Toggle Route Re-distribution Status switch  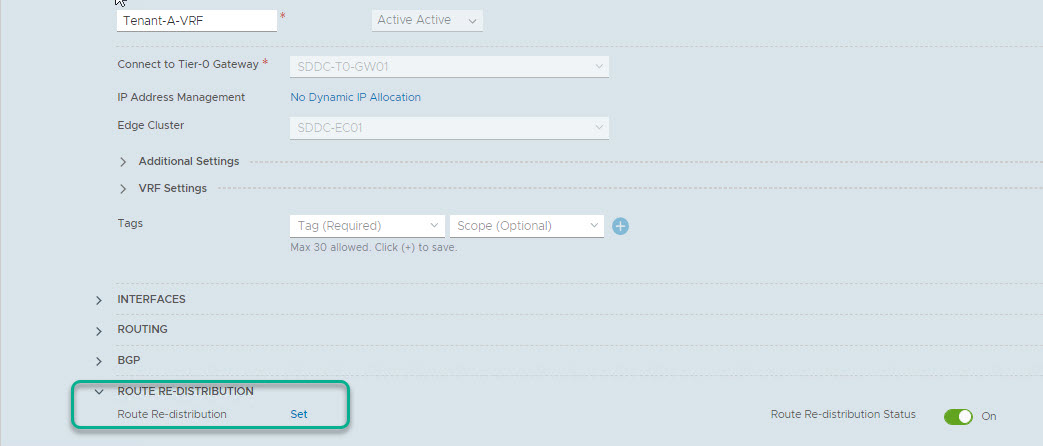958,416
